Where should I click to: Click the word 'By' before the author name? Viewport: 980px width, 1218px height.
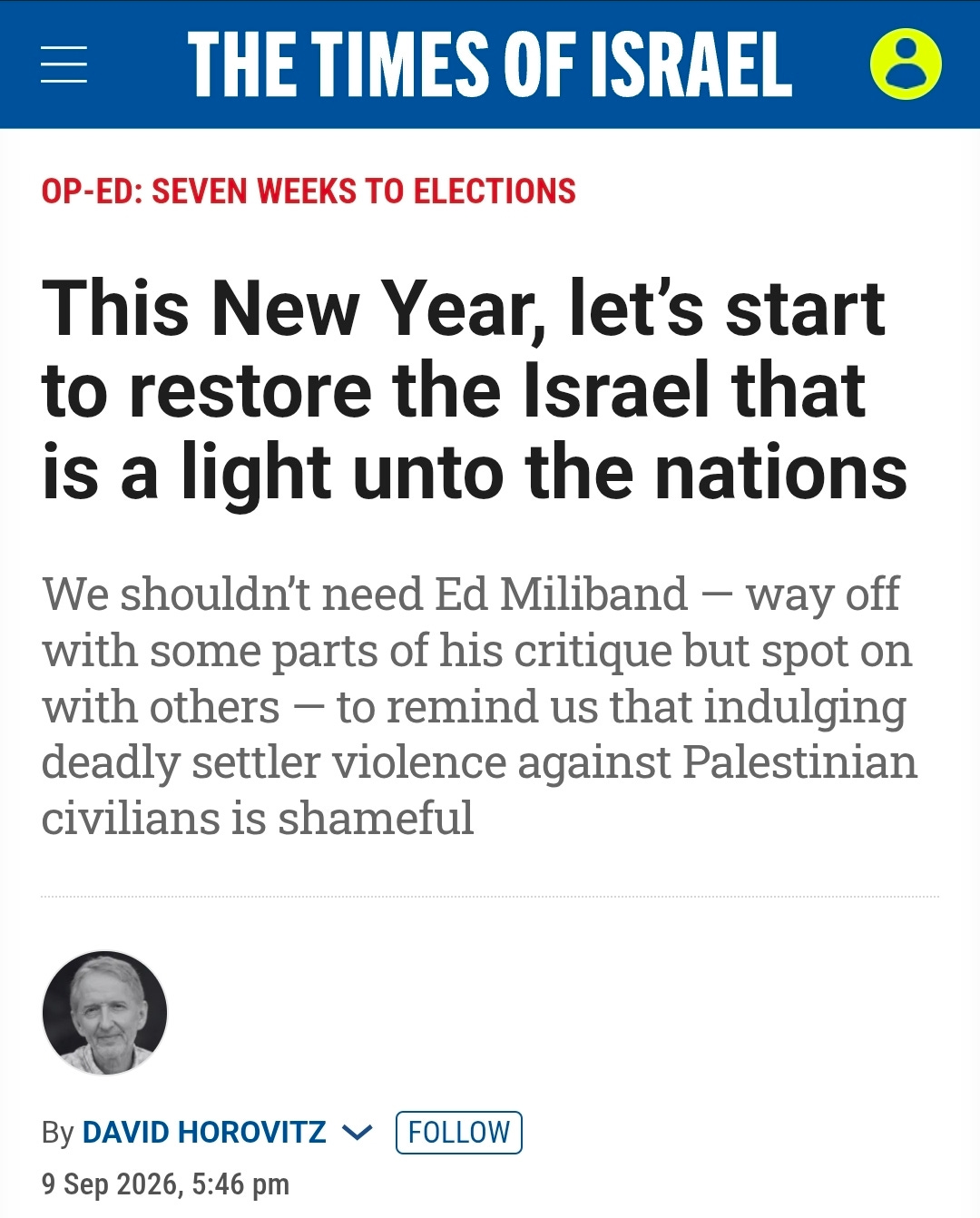click(57, 1133)
